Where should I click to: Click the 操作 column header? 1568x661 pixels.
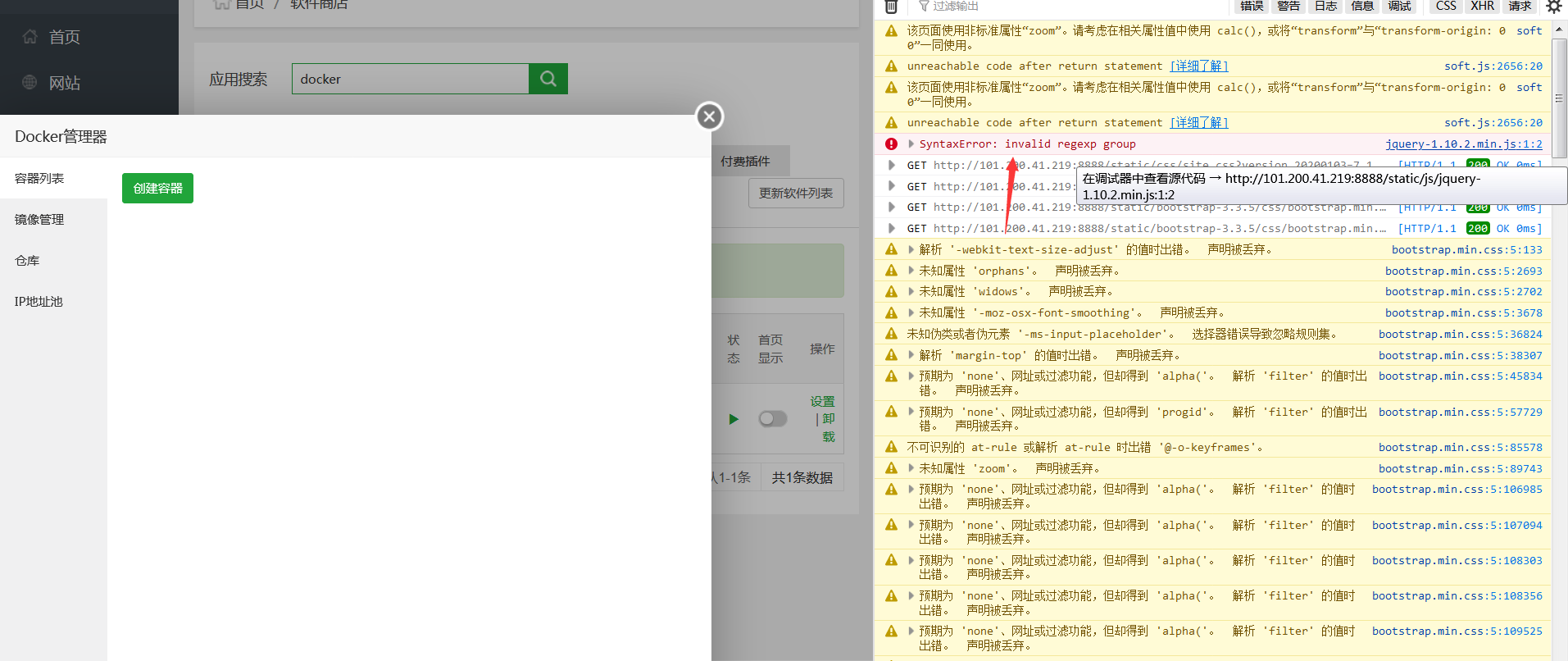pyautogui.click(x=822, y=349)
